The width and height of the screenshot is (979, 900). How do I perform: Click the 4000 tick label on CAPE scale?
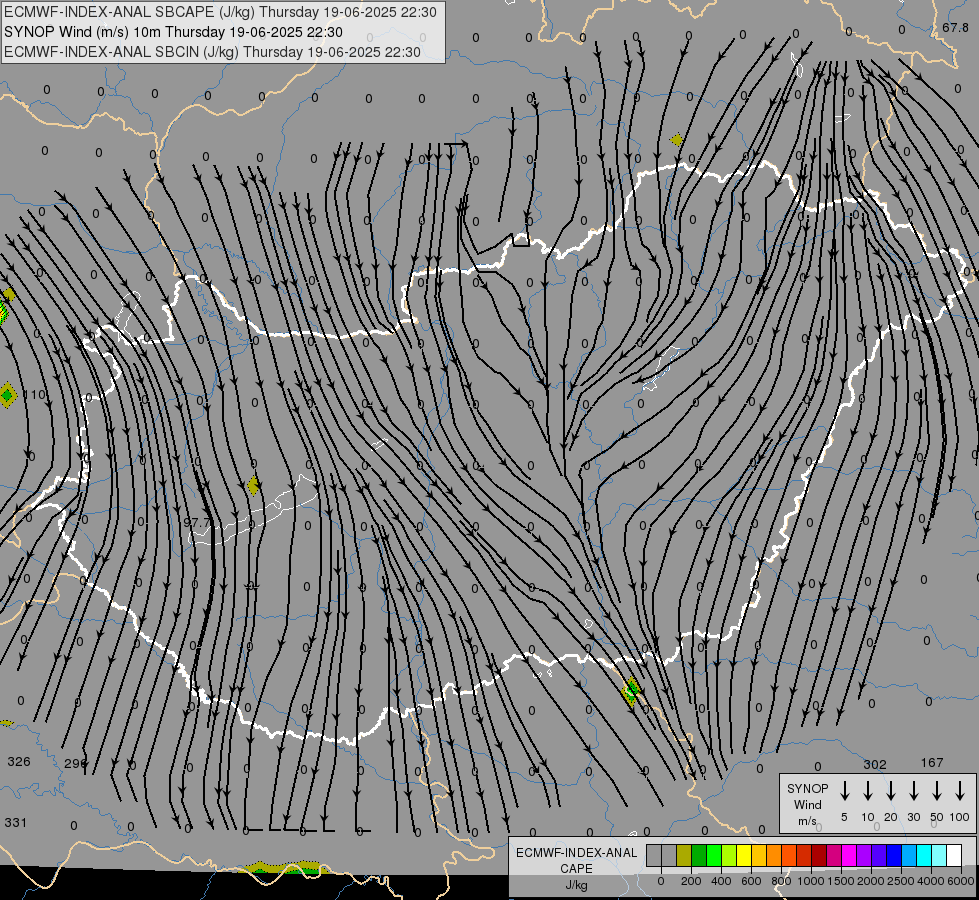point(930,881)
